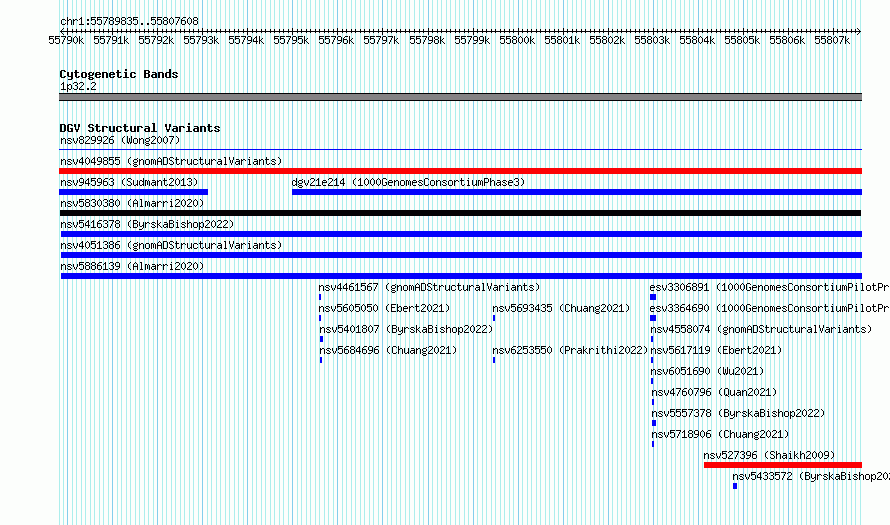
Task: Click the 55800k ruler tick label
Action: pos(517,40)
